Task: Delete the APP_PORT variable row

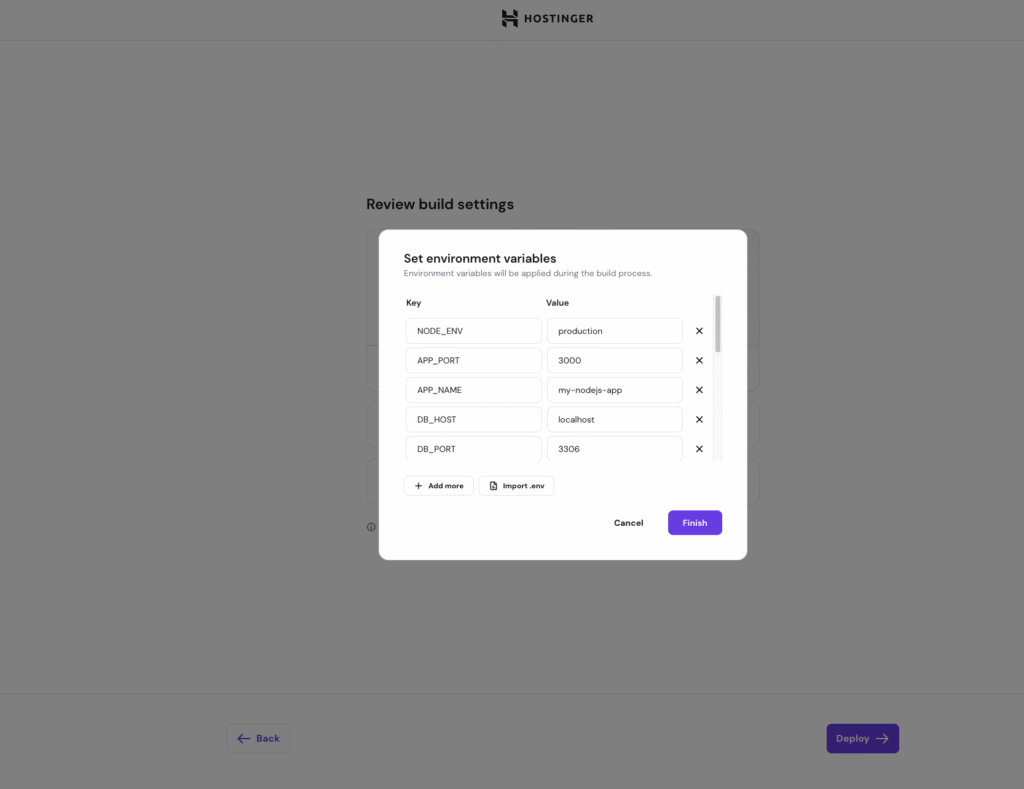Action: [x=699, y=361]
